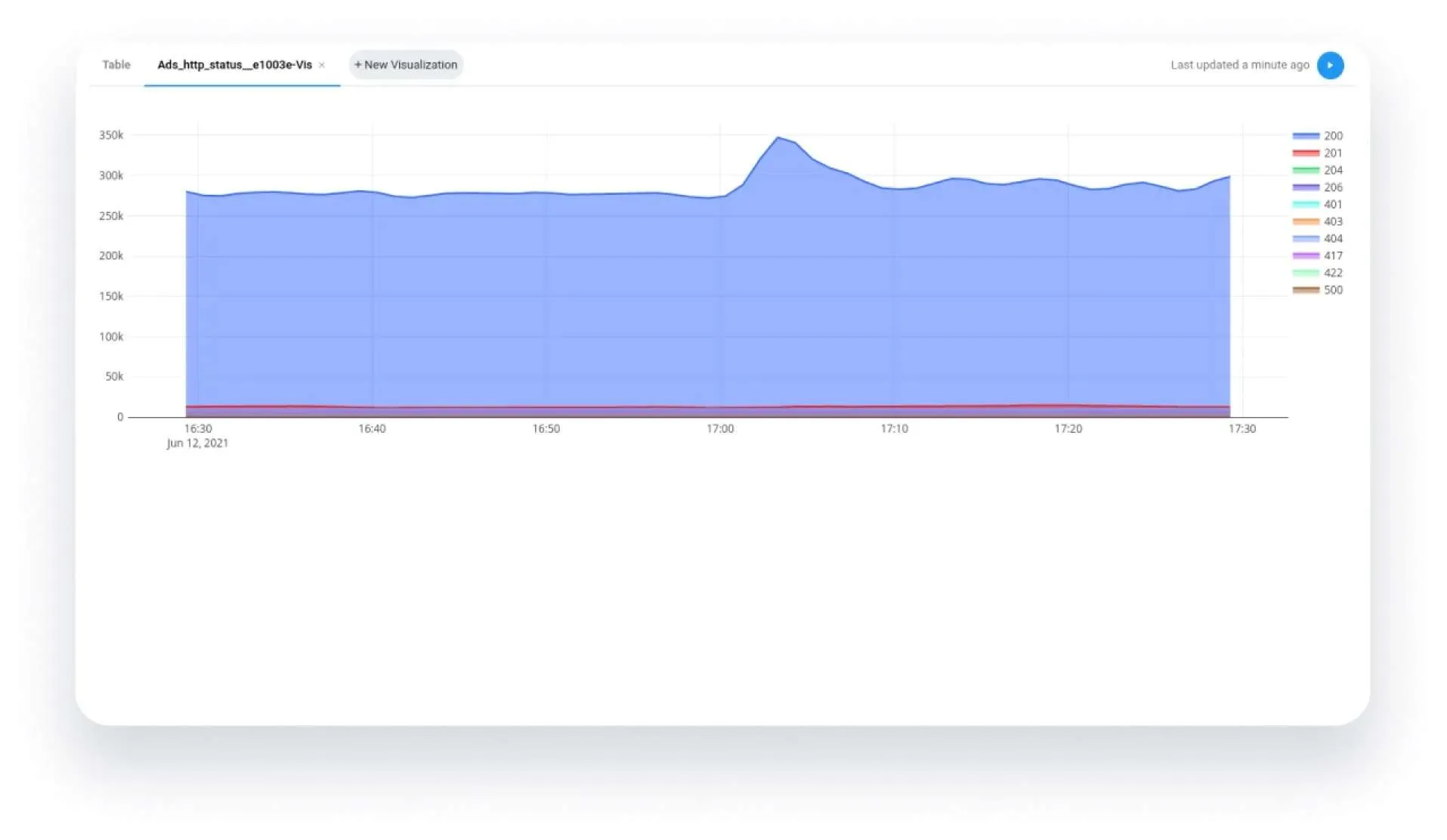Click the 16:40 x-axis label

pos(372,429)
